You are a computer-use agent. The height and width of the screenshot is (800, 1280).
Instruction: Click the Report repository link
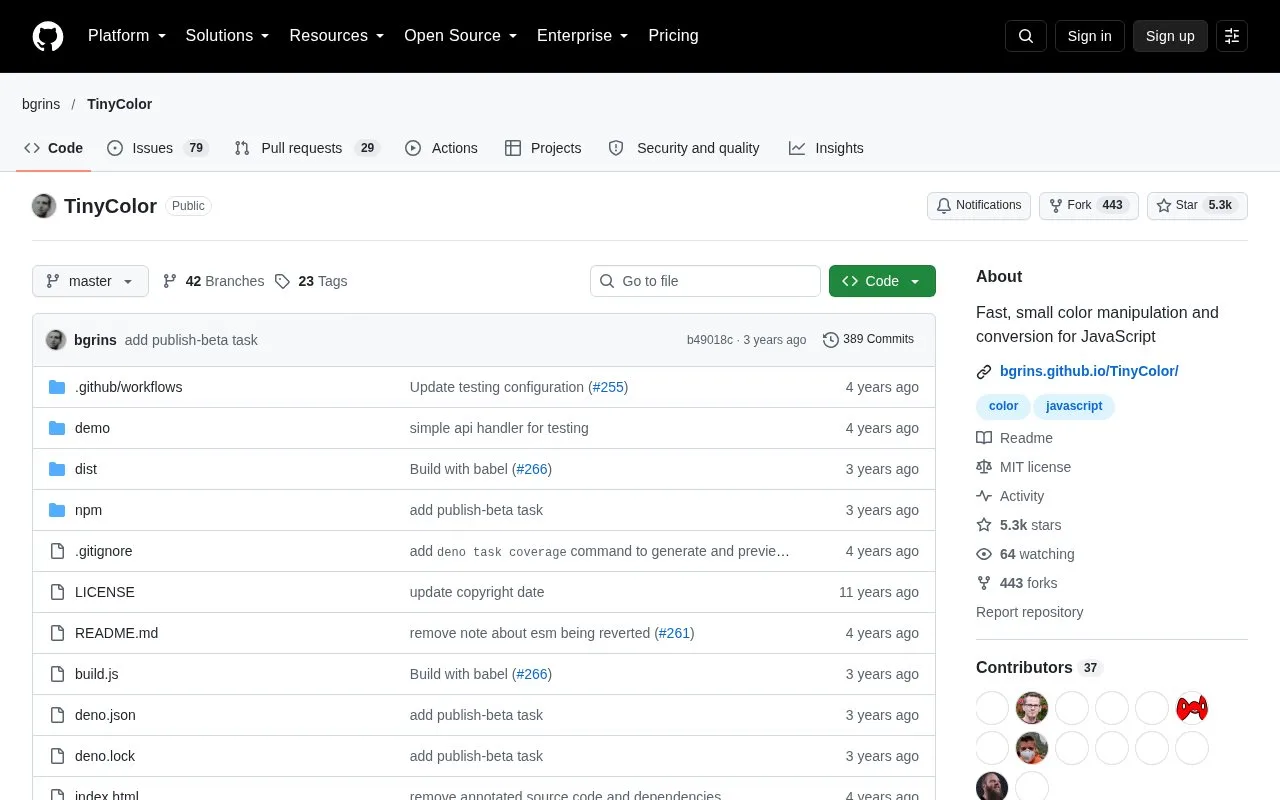pos(1029,612)
